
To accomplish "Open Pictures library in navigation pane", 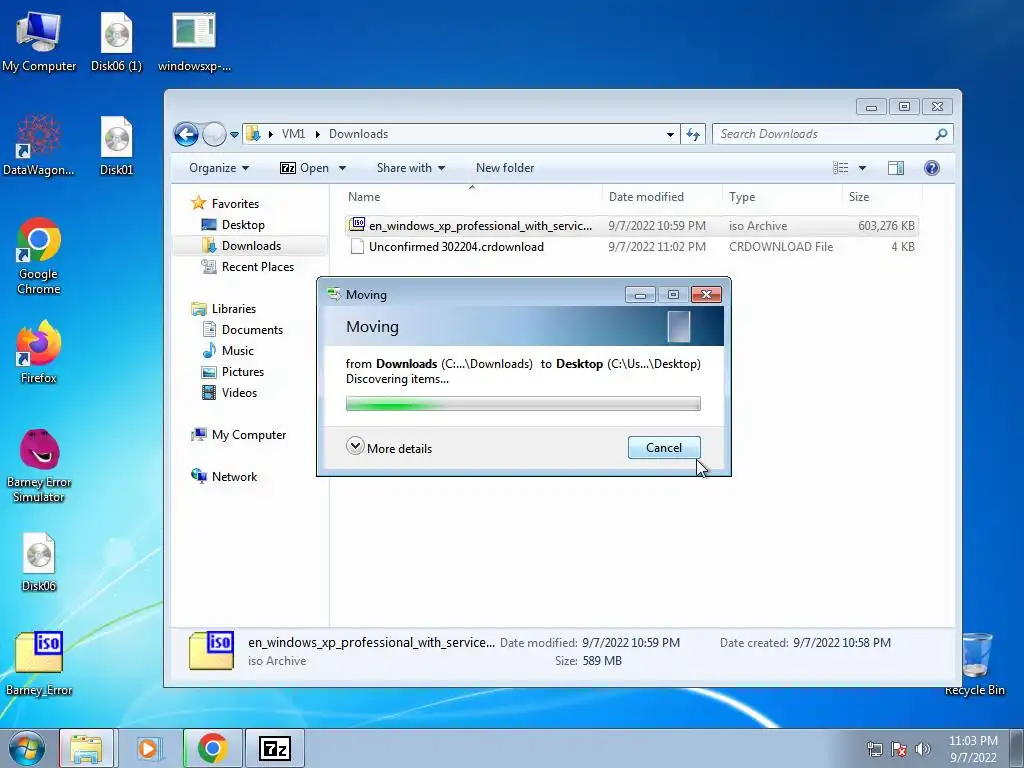I will pos(242,372).
